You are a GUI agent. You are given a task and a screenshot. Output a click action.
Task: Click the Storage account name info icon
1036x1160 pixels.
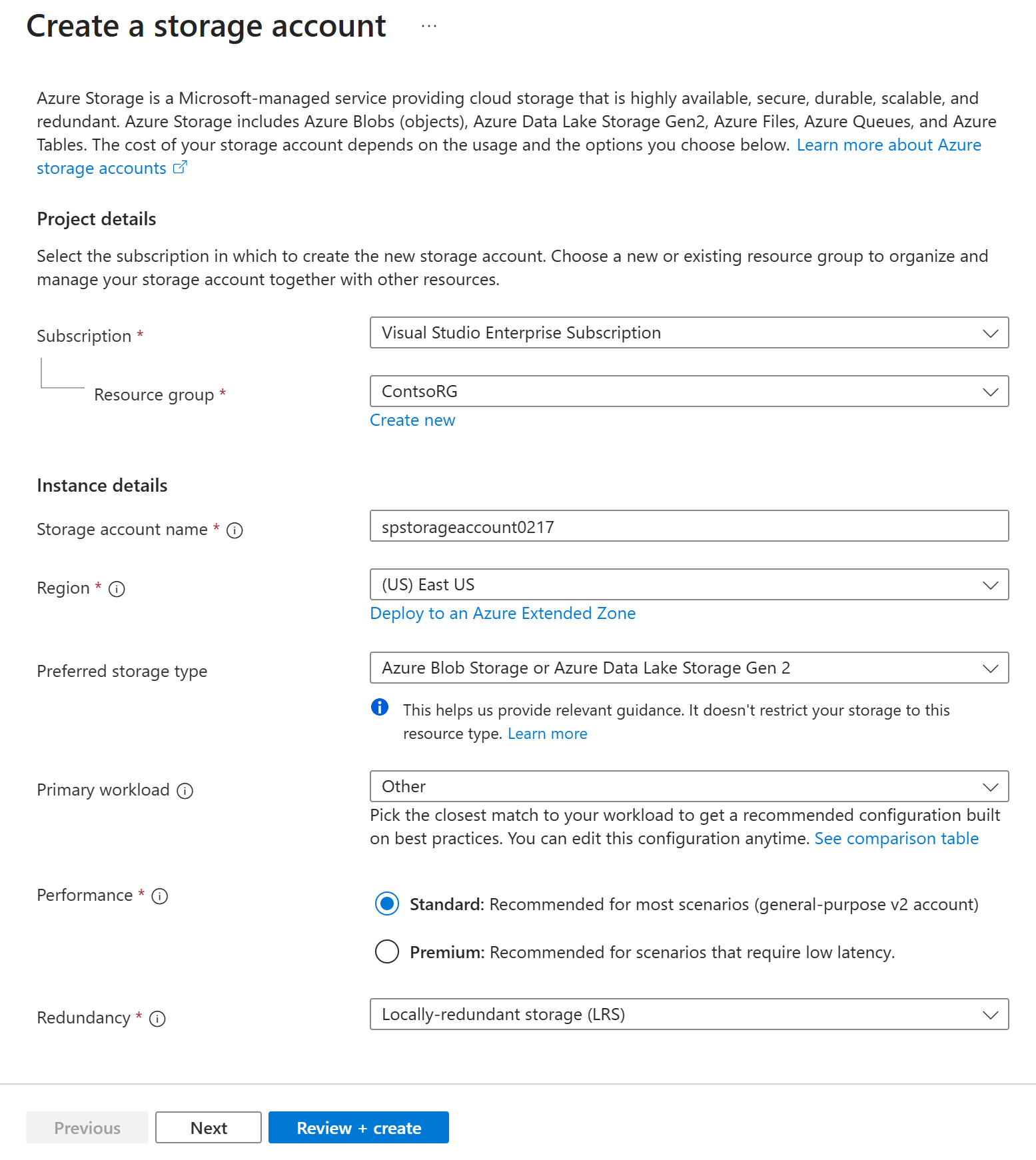pos(235,530)
